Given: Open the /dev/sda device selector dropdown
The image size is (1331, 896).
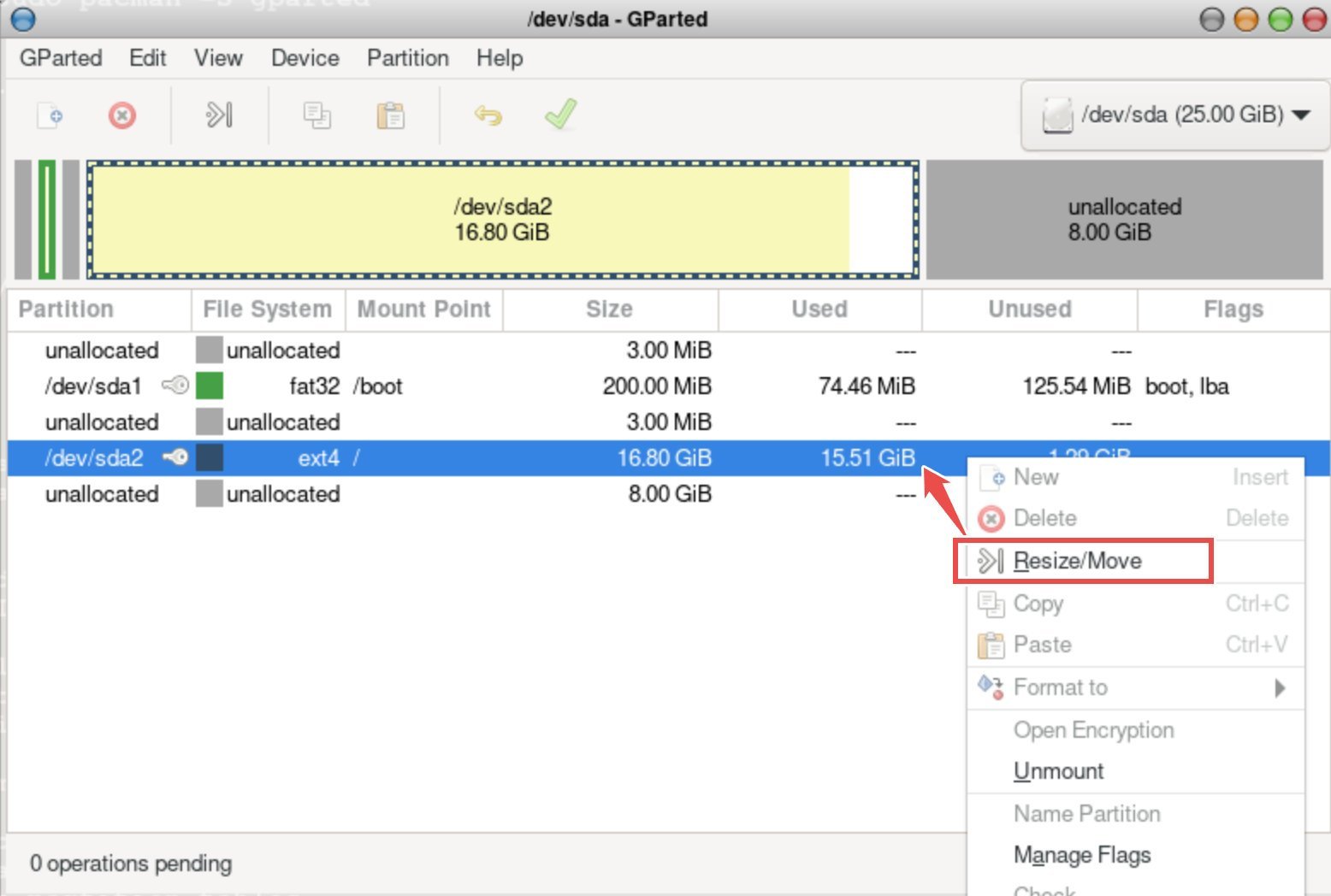Looking at the screenshot, I should pyautogui.click(x=1175, y=115).
